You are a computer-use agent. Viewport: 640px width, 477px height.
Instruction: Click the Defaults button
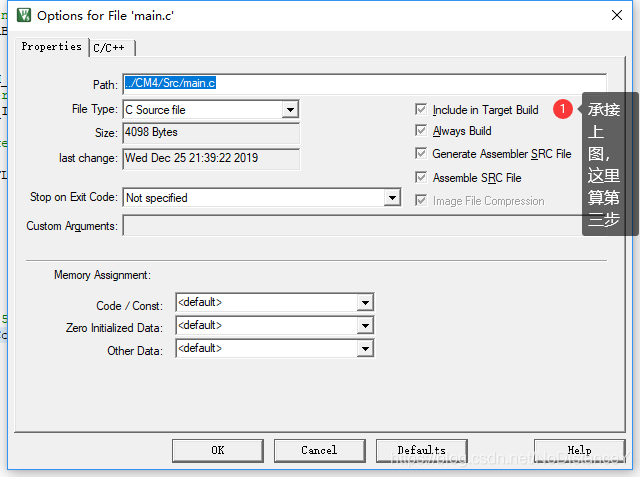(x=421, y=450)
